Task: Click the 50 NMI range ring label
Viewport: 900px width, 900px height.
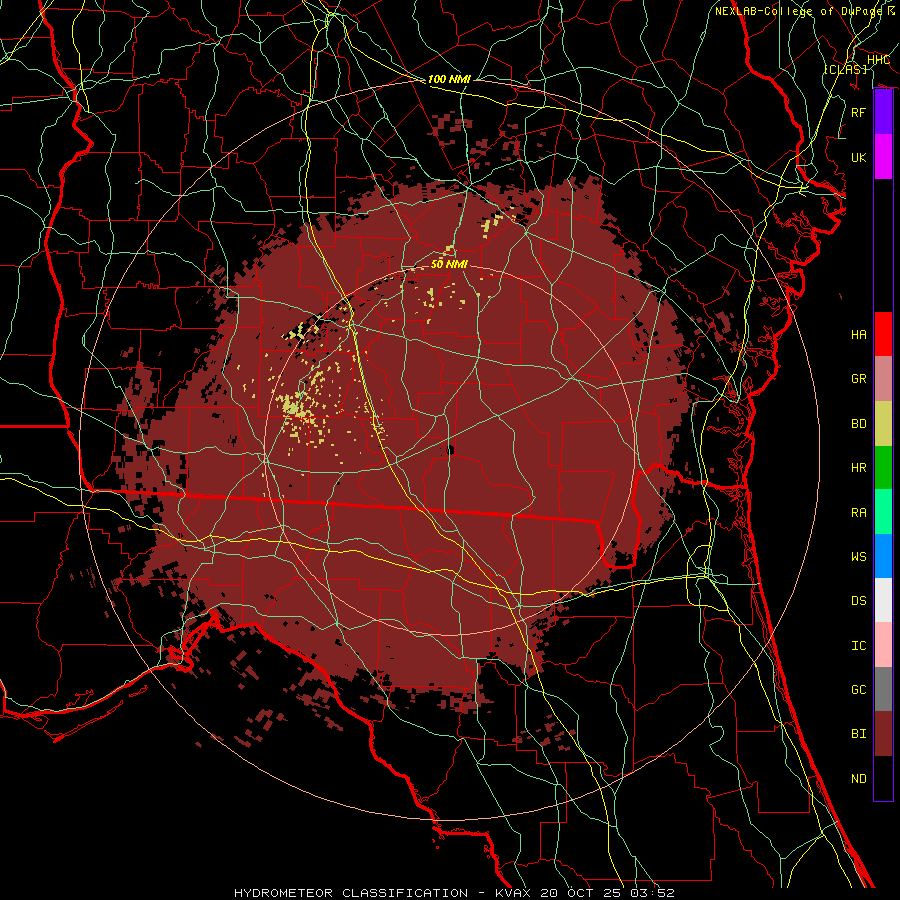Action: pos(449,264)
